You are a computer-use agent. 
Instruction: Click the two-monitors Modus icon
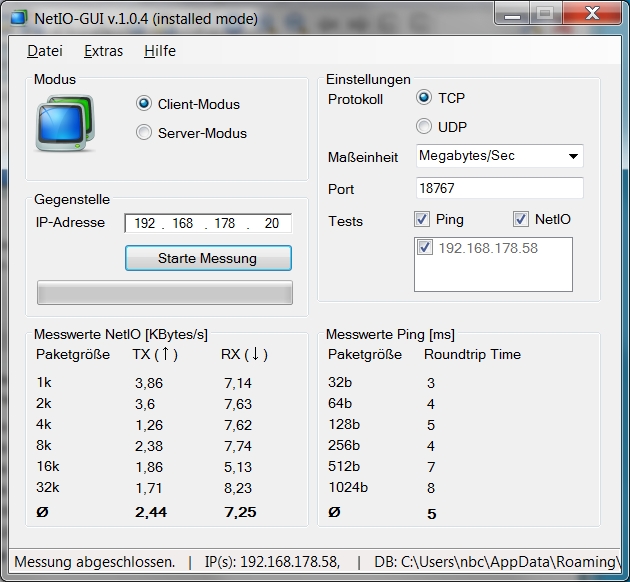[65, 123]
